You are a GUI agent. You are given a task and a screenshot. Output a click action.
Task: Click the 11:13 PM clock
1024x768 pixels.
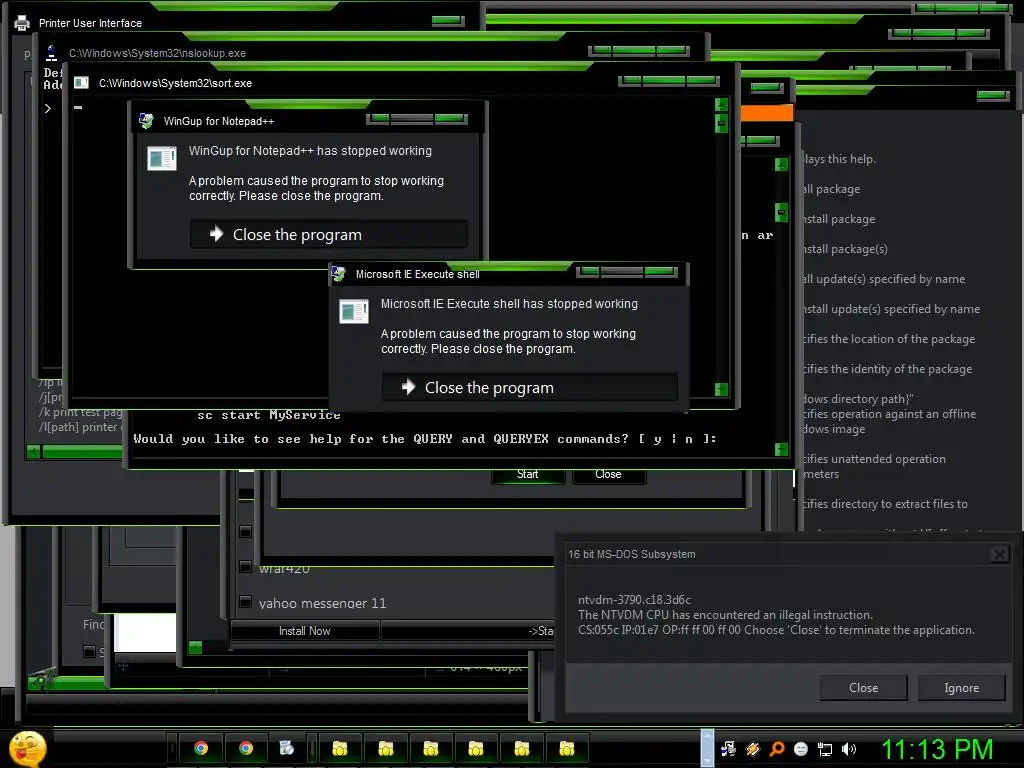point(937,749)
